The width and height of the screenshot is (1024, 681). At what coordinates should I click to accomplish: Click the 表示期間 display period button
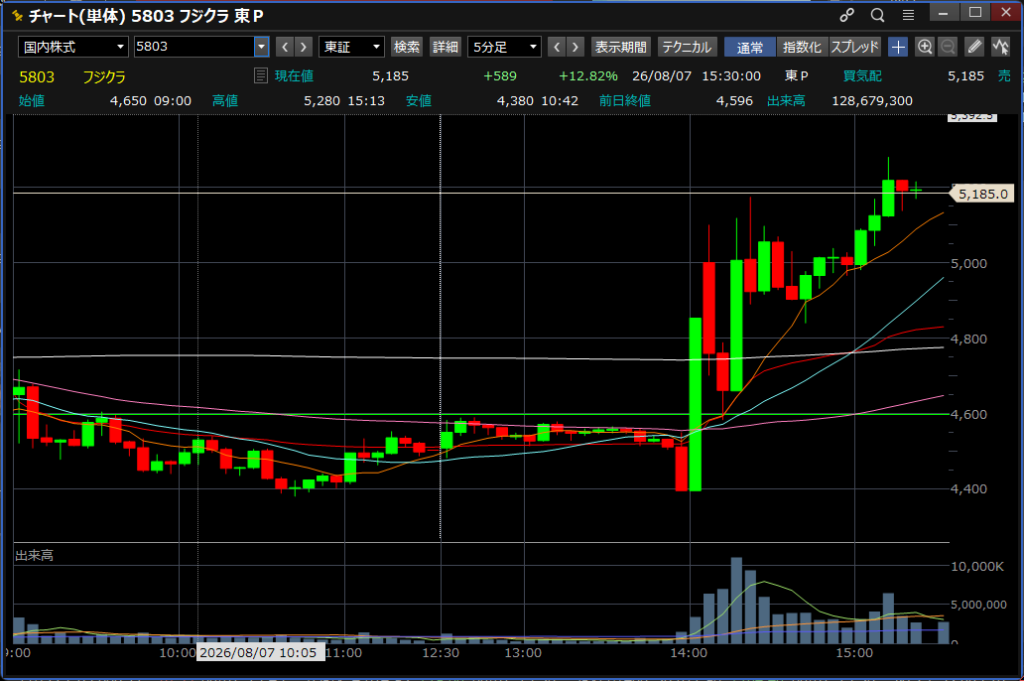coord(620,47)
